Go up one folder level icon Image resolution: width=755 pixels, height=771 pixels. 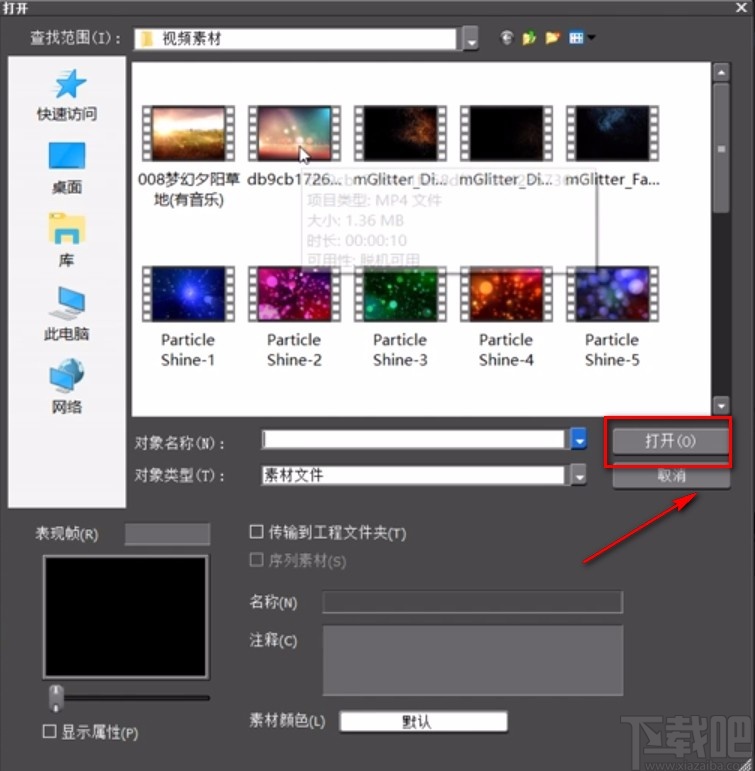529,37
